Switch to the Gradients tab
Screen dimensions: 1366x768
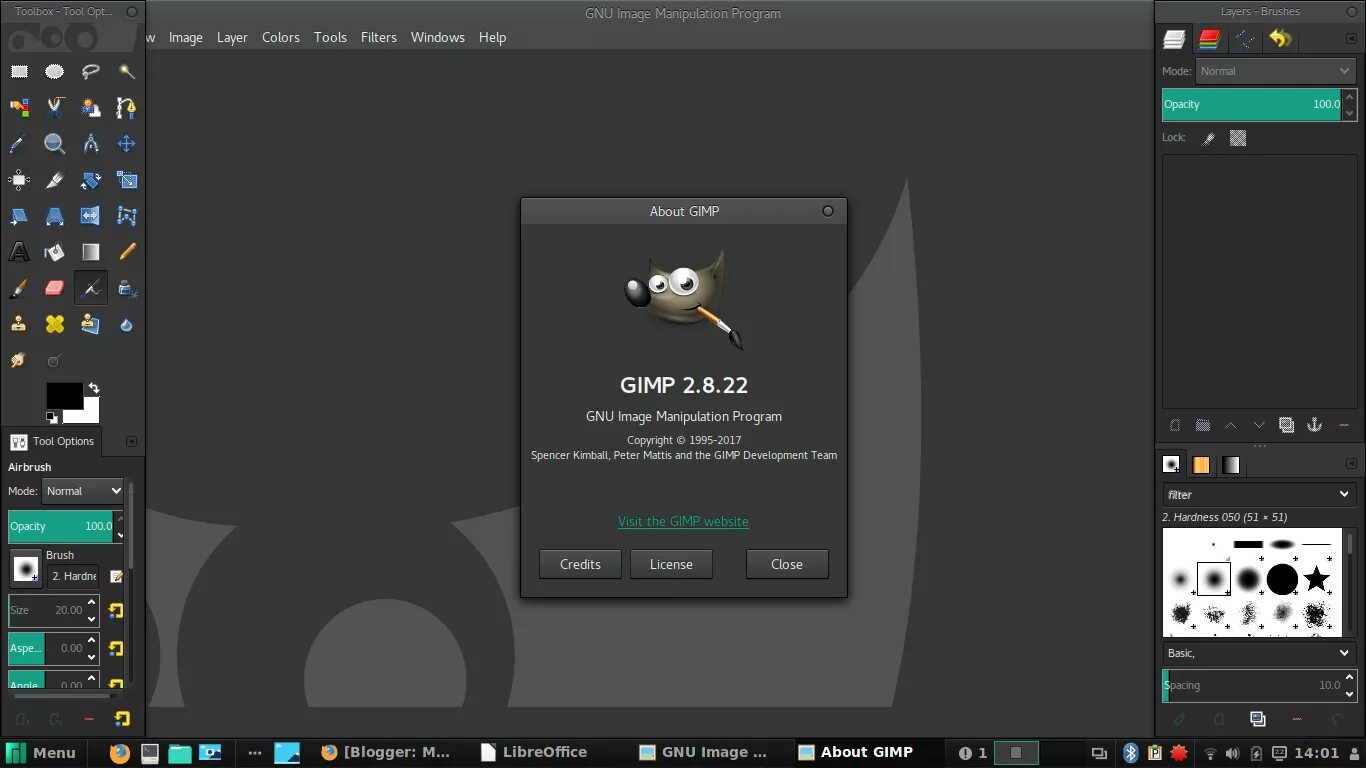coord(1231,465)
